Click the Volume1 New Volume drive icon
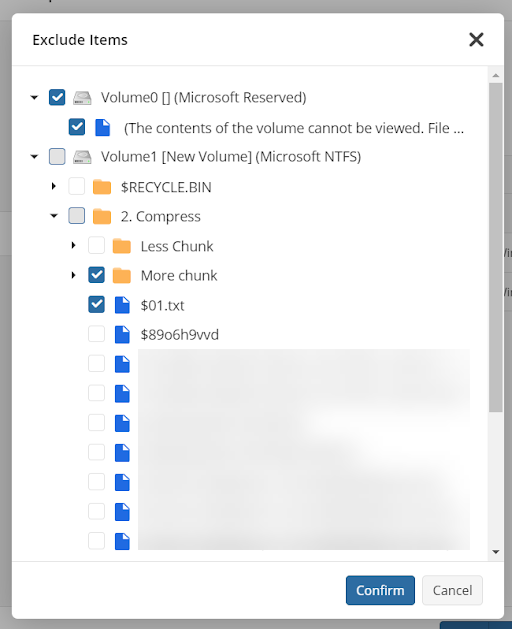This screenshot has height=629, width=512. point(82,157)
